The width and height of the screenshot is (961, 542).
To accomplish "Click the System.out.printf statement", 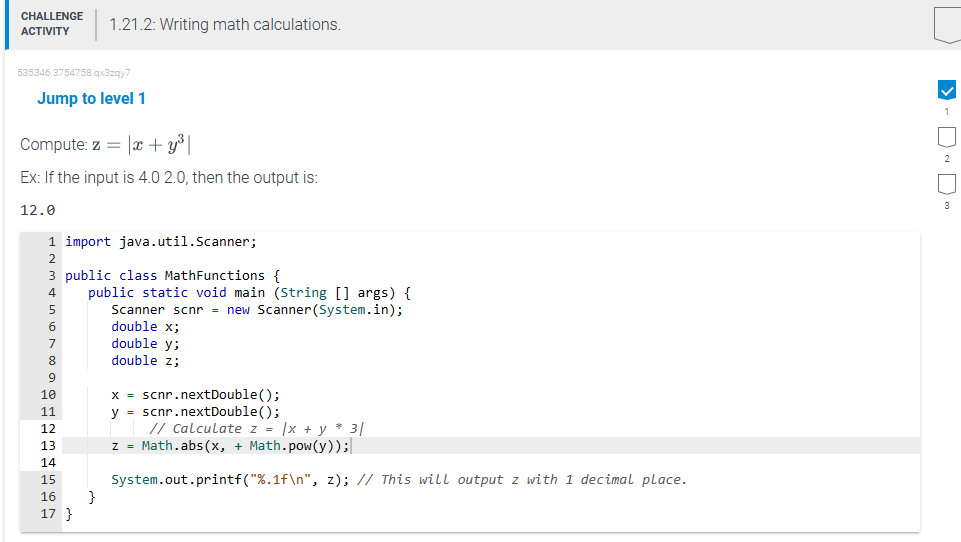I will coord(230,479).
